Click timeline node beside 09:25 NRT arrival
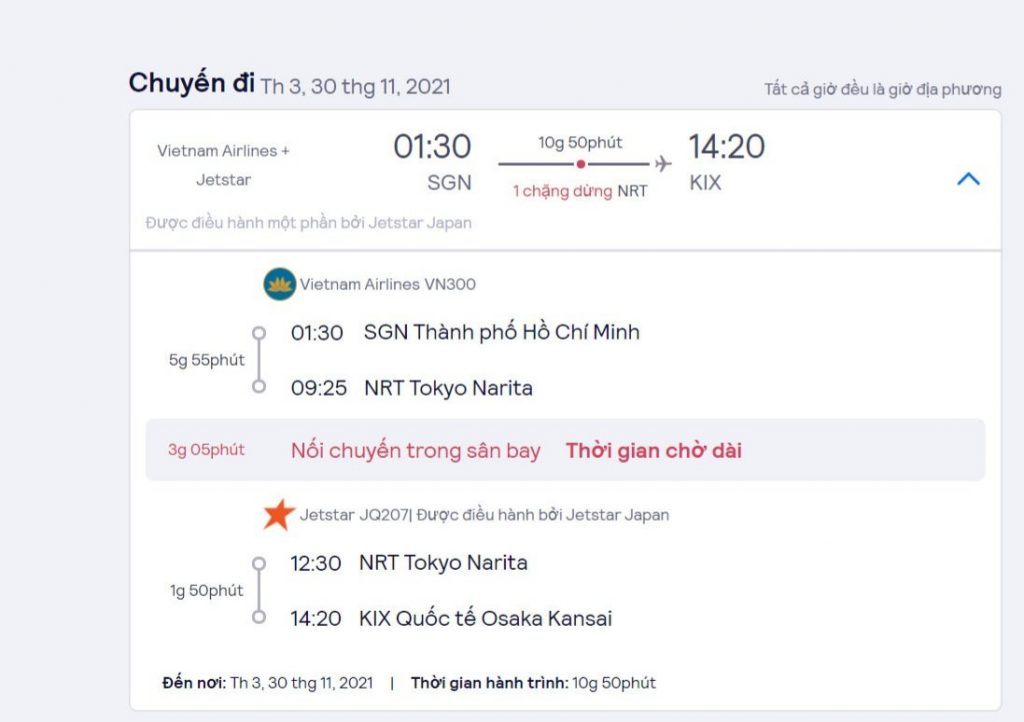Screen dimensions: 1024x722 point(259,386)
